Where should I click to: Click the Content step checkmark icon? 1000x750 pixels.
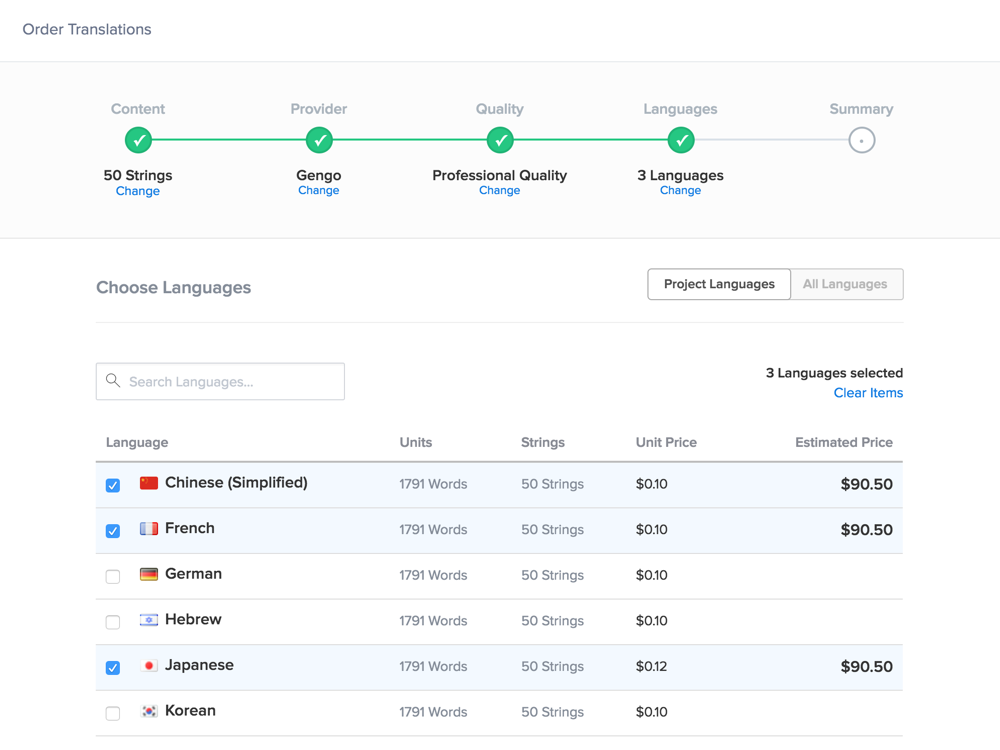pos(138,141)
